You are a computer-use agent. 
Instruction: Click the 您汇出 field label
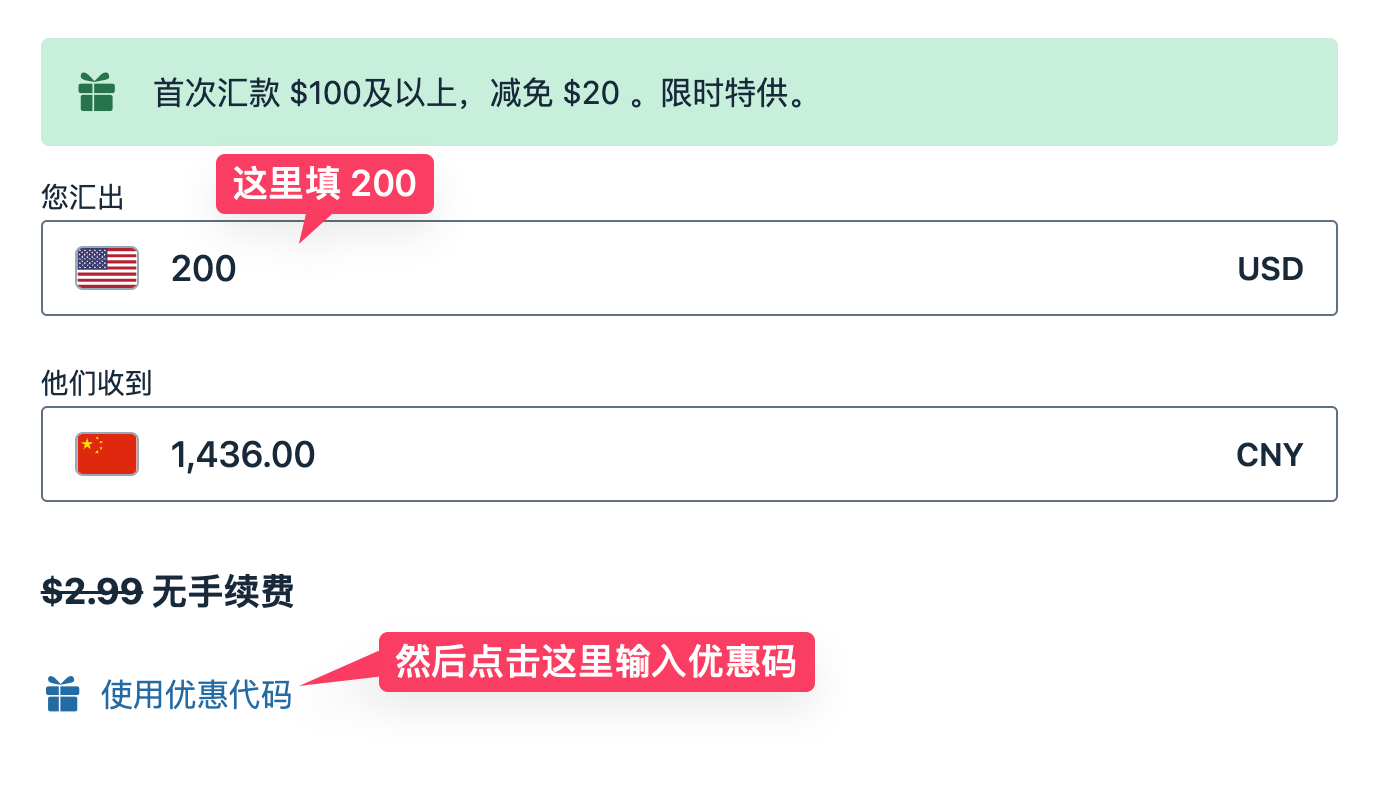(81, 198)
